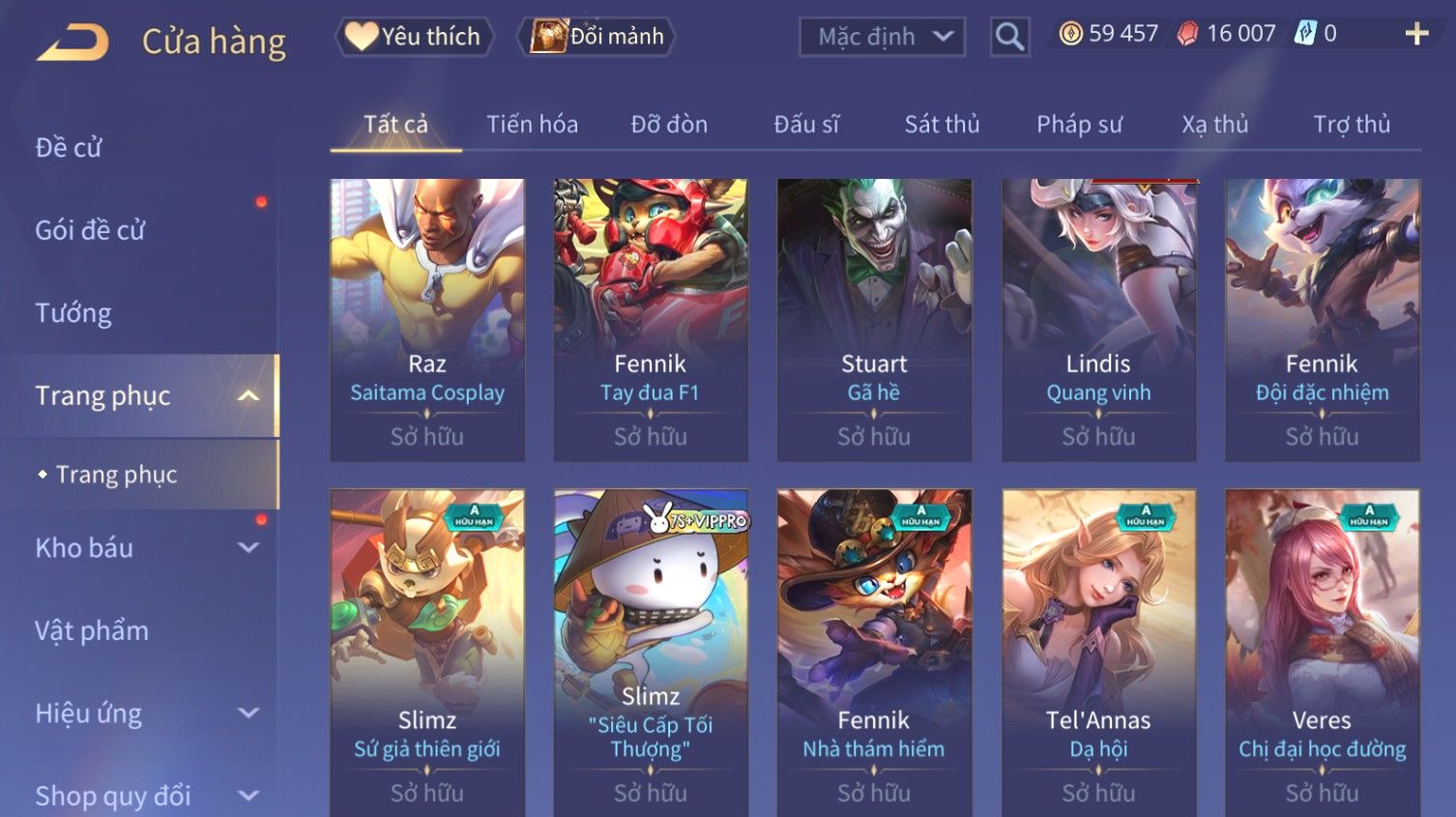Image resolution: width=1456 pixels, height=817 pixels.
Task: Expand the Hiệu ứng sidebar section
Action: pos(248,713)
